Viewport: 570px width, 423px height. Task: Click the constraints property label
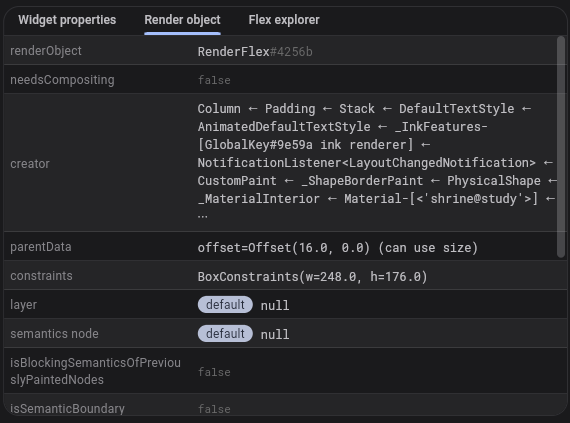(41, 276)
